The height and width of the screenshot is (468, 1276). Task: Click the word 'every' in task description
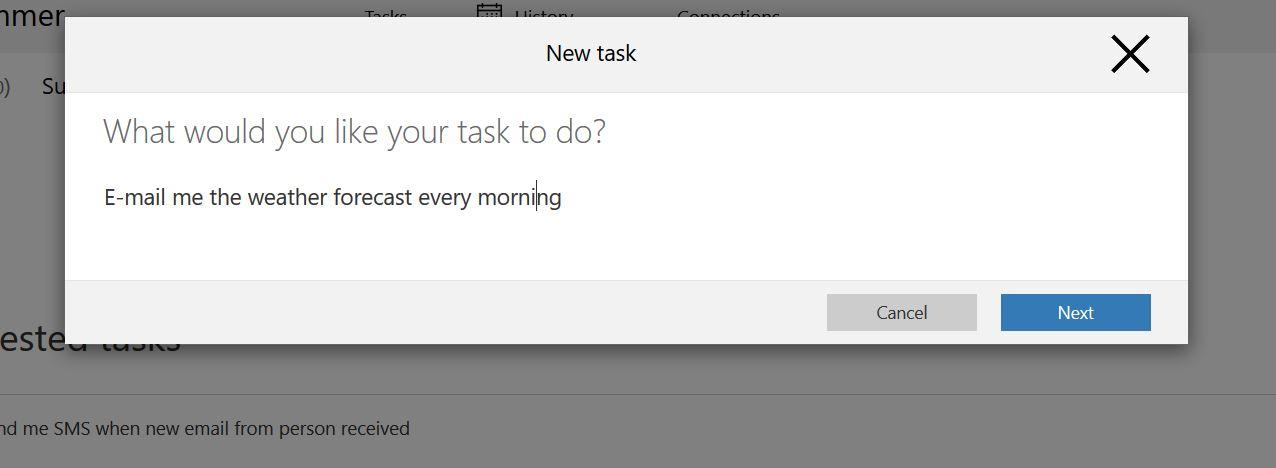[x=444, y=197]
